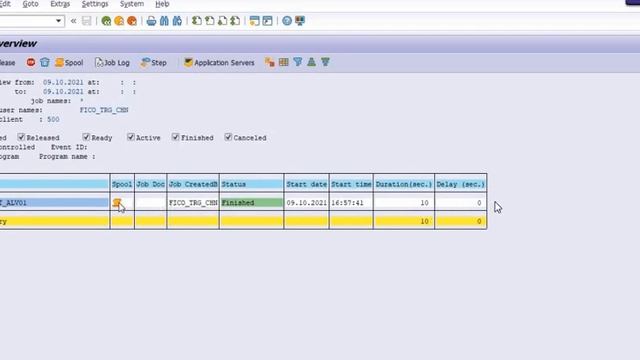
Task: Click the Spool column header
Action: click(x=122, y=184)
